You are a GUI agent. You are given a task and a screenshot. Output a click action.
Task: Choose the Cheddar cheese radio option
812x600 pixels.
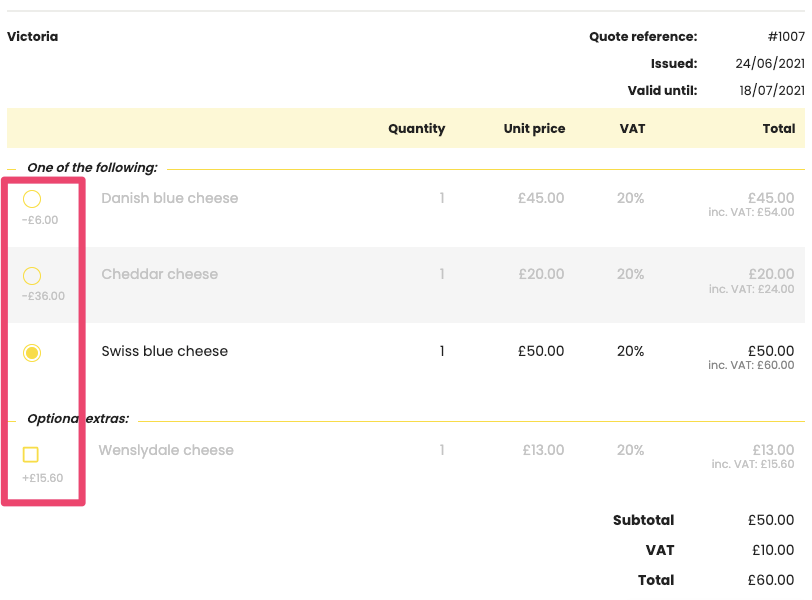[32, 275]
